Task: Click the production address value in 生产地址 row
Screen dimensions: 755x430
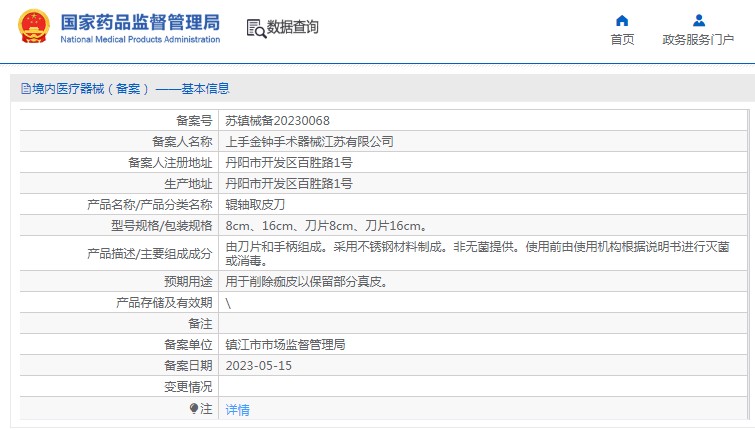Action: pos(289,183)
